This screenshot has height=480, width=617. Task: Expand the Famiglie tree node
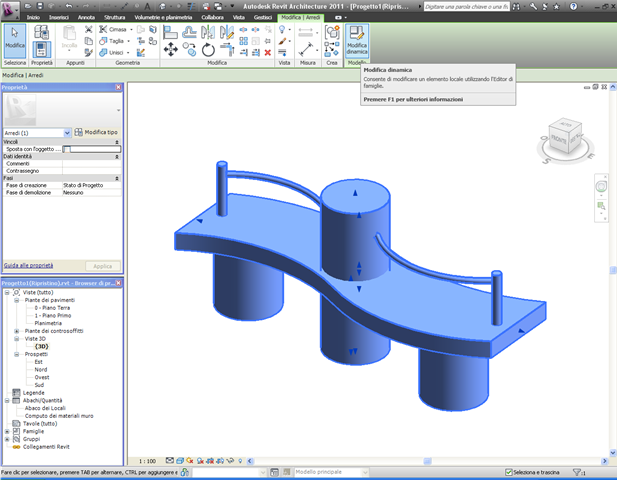coord(7,431)
